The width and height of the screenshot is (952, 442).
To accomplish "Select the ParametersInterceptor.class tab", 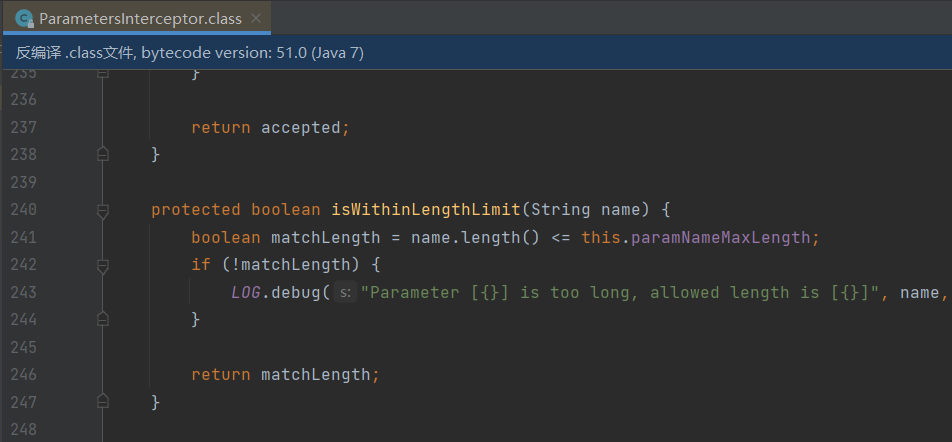I will pos(137,19).
